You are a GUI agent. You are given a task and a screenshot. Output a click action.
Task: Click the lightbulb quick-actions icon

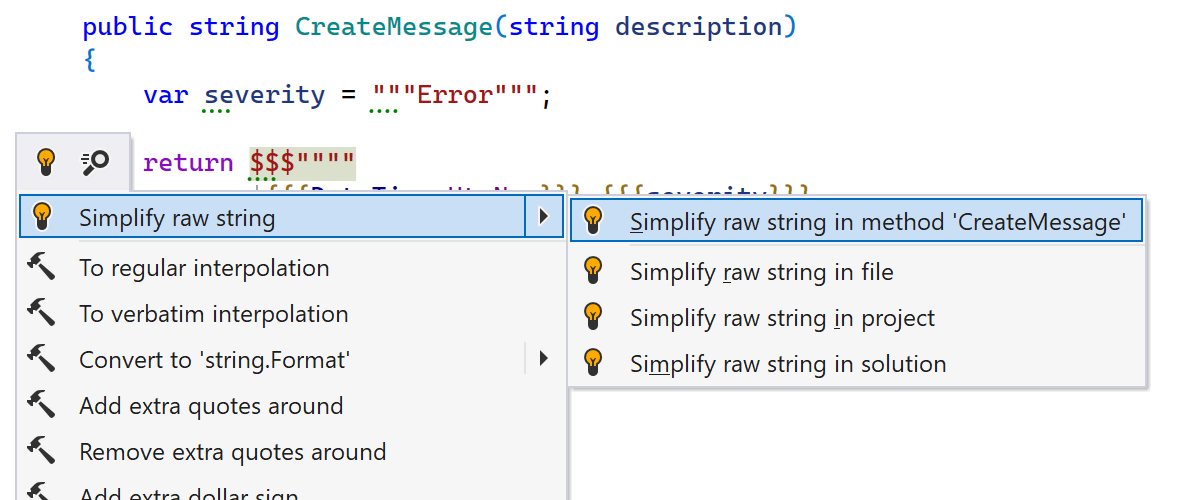45,161
